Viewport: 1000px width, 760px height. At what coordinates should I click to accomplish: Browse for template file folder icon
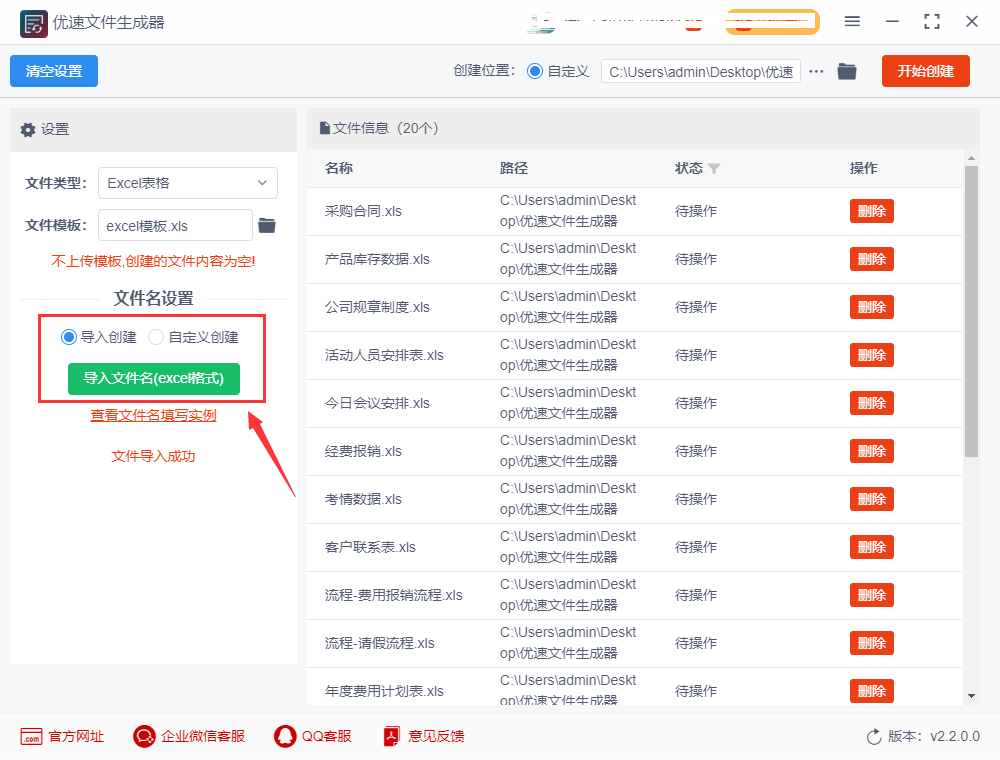(x=267, y=225)
